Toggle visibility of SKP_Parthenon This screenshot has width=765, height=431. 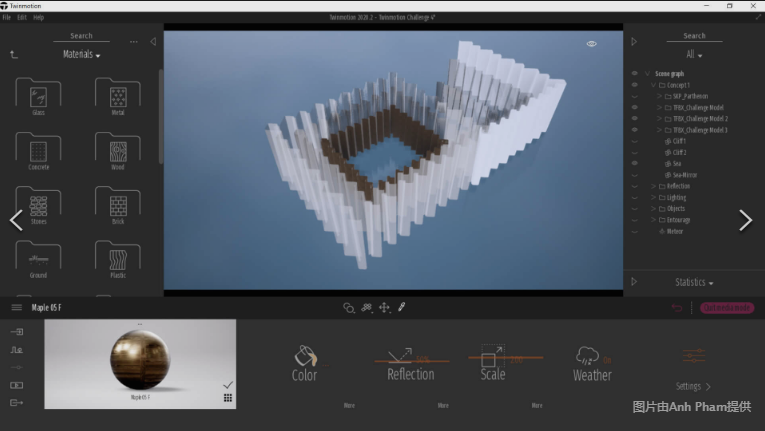click(635, 96)
